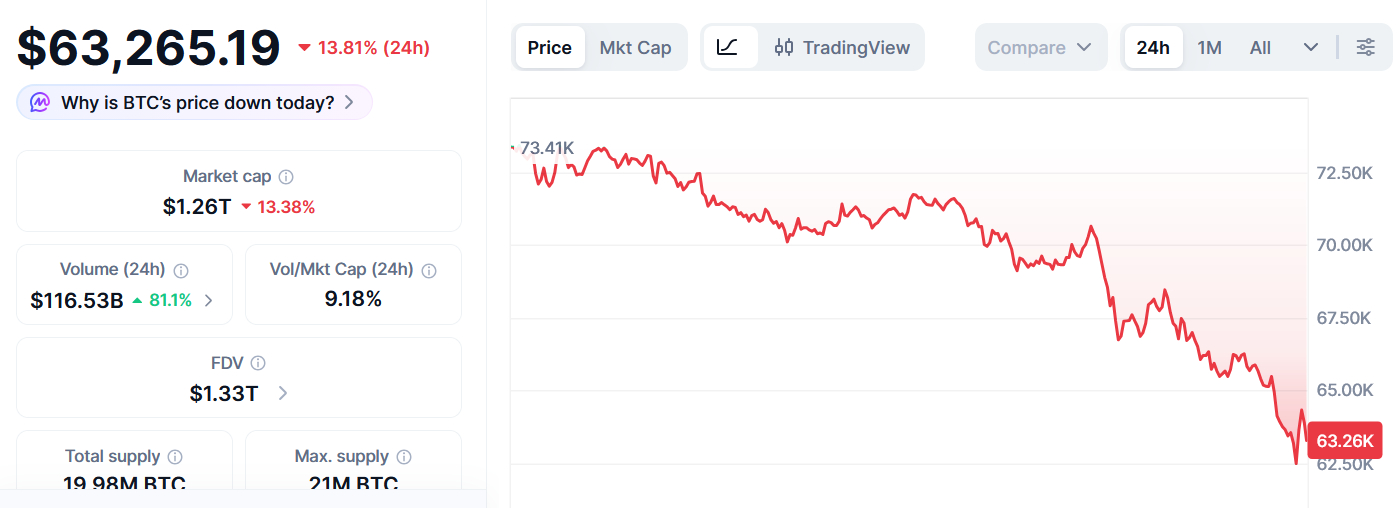This screenshot has width=1400, height=508.
Task: Open "Why is BTC's price down today?"
Action: pos(195,102)
